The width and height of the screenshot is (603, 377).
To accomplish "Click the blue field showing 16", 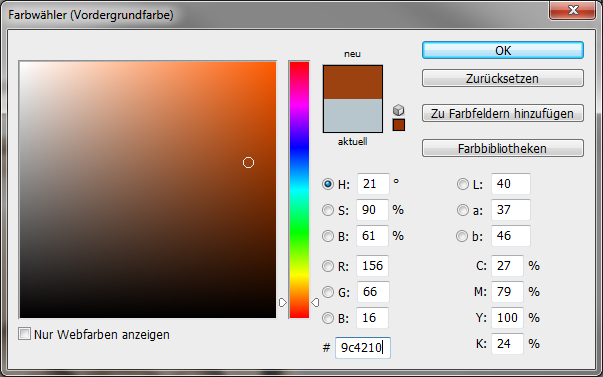I will point(373,318).
